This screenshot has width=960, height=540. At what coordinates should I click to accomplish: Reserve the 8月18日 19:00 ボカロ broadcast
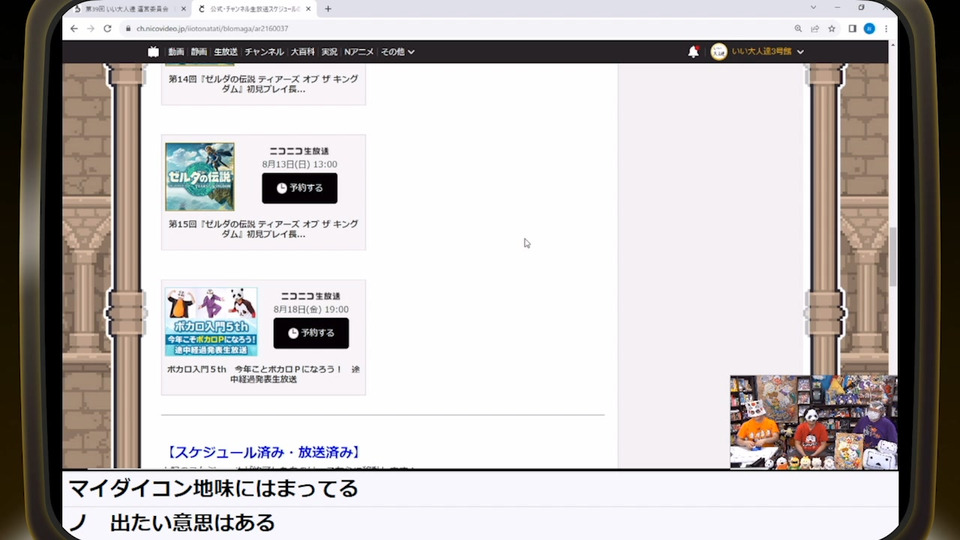[x=311, y=333]
